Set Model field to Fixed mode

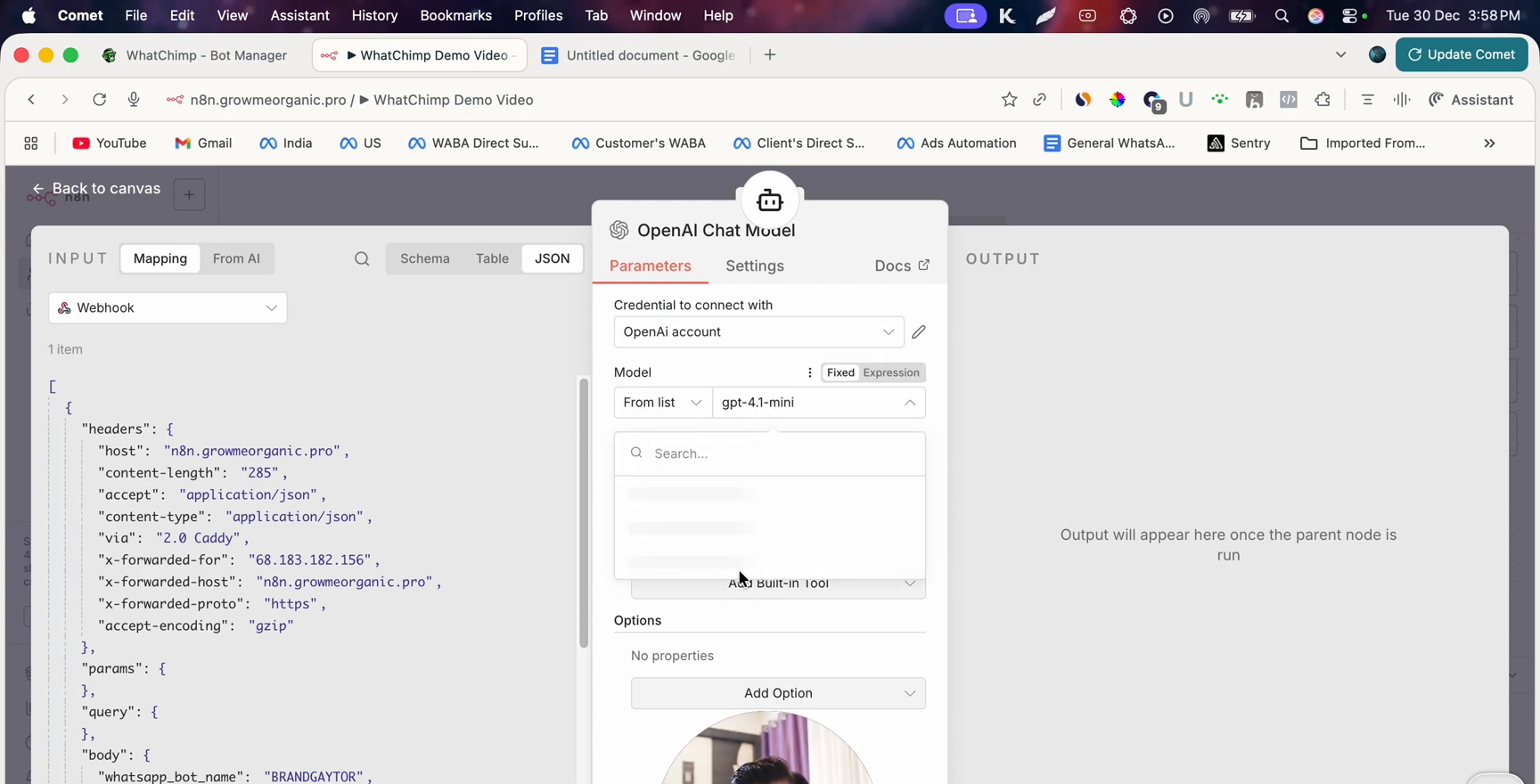pyautogui.click(x=840, y=373)
